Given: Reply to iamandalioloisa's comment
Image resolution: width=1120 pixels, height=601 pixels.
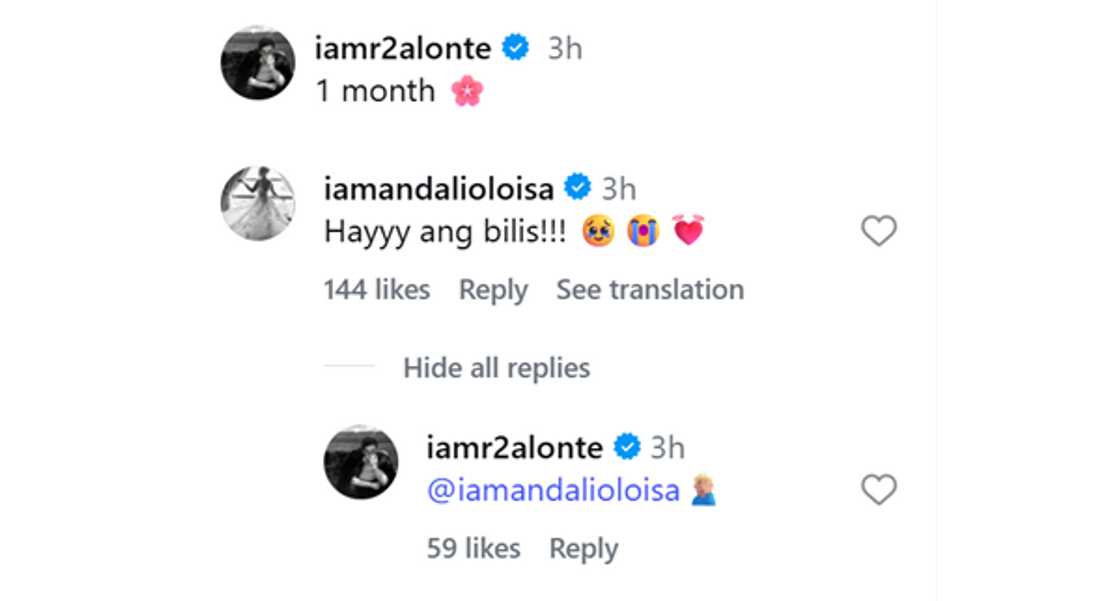Looking at the screenshot, I should click(x=493, y=290).
